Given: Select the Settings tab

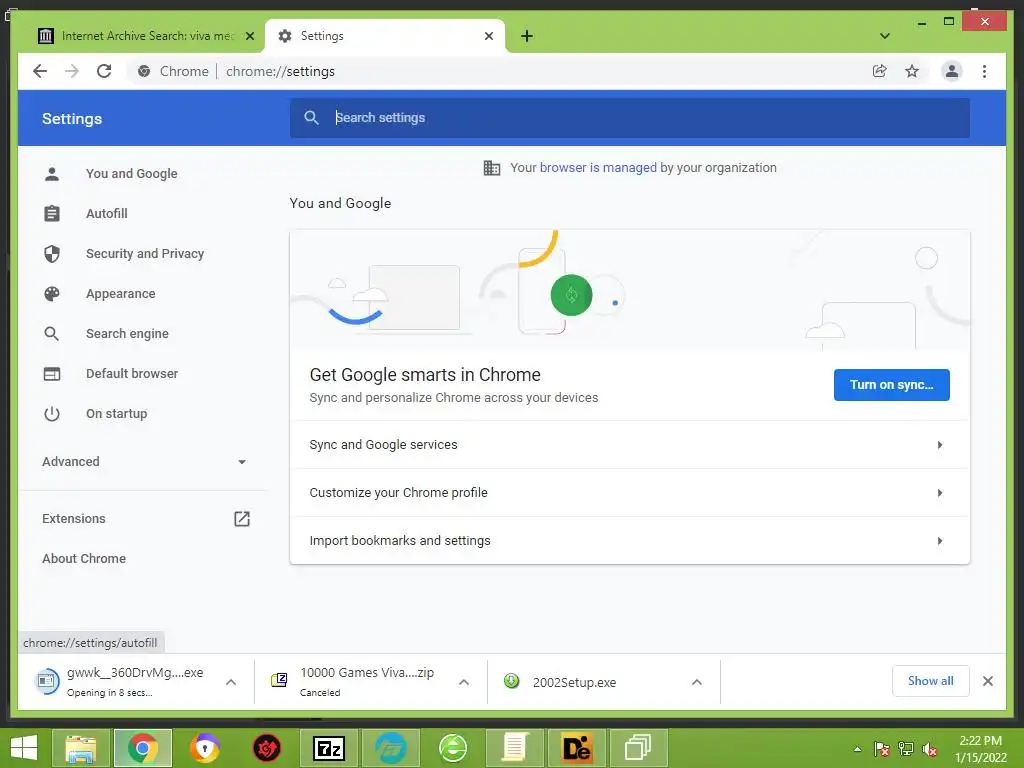Looking at the screenshot, I should tap(385, 36).
